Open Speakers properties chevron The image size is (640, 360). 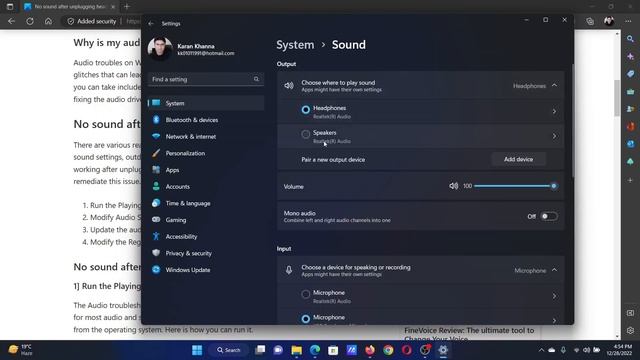(x=554, y=136)
